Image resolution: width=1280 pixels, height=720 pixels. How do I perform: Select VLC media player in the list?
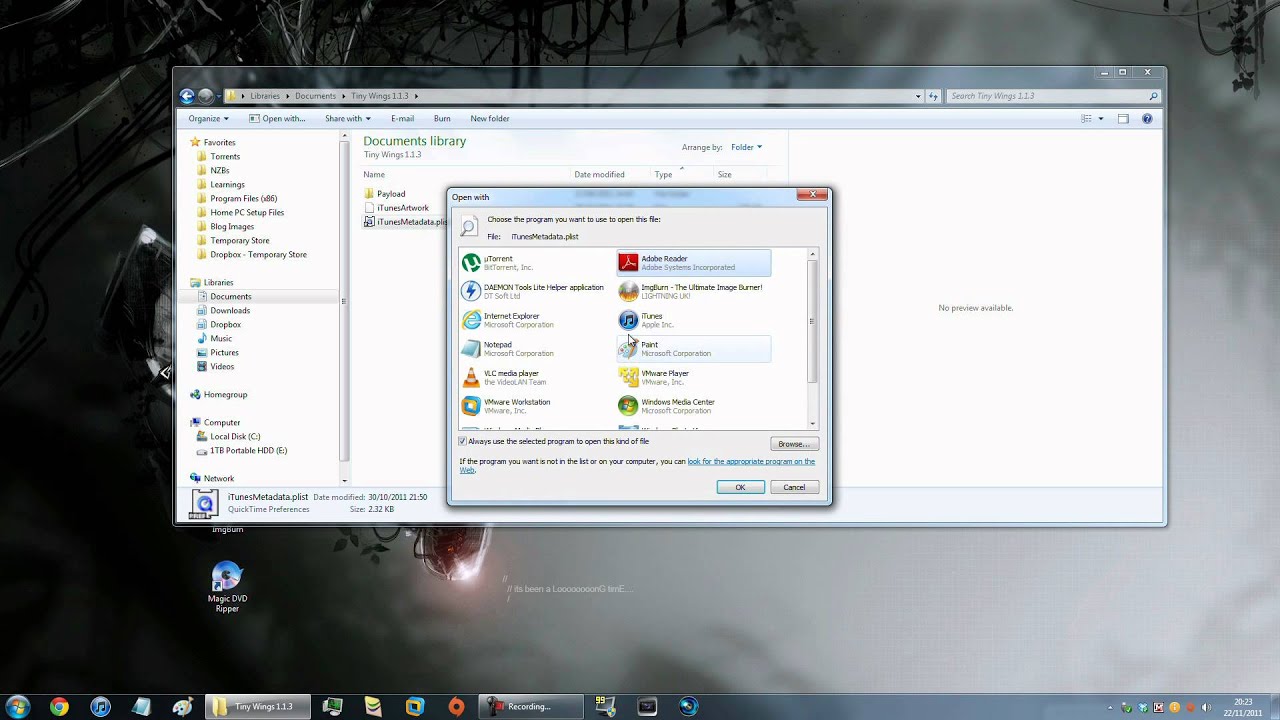[x=535, y=377]
